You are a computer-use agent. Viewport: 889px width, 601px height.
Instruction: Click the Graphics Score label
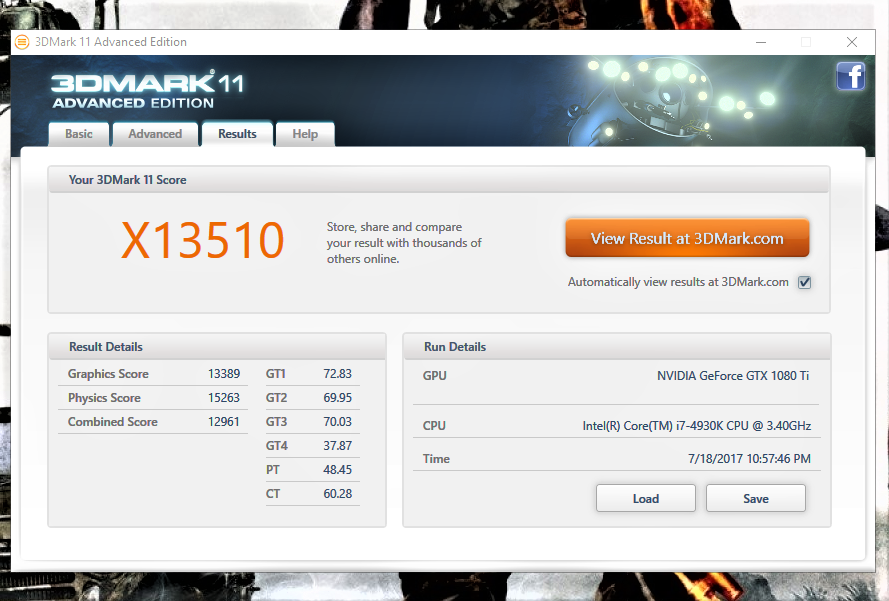[108, 374]
